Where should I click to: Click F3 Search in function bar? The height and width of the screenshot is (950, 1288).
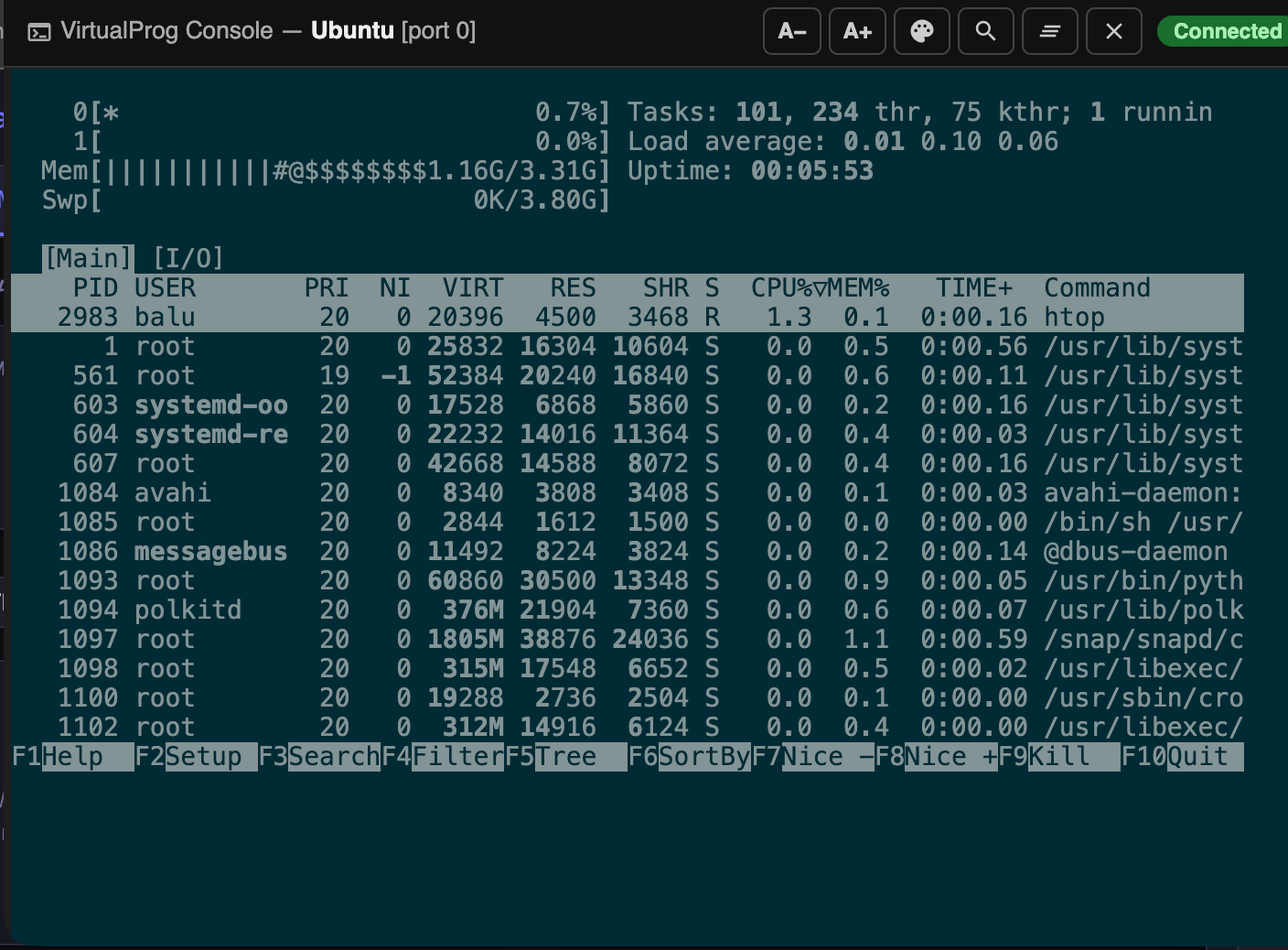(319, 757)
